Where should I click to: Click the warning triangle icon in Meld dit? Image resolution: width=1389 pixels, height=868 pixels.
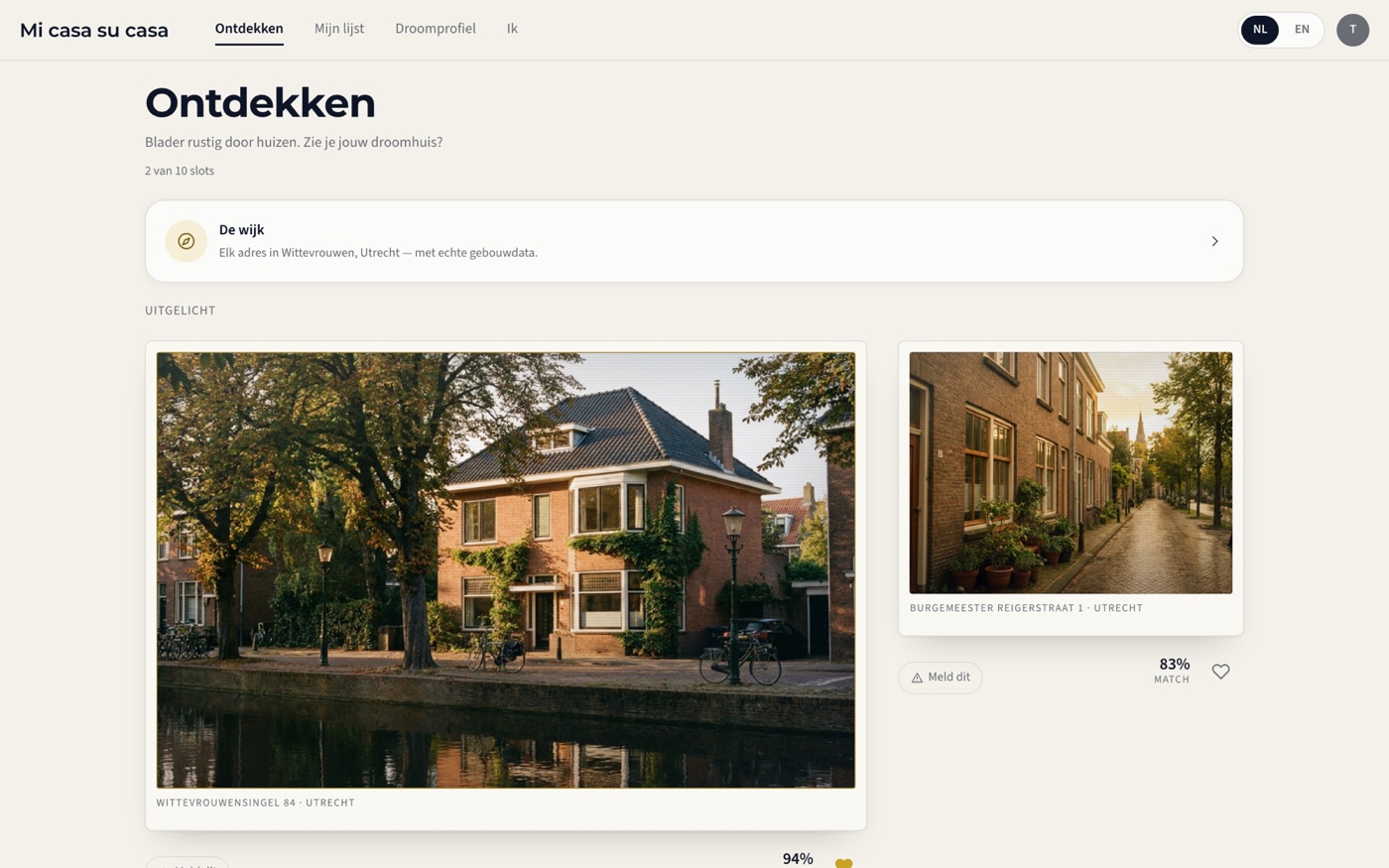917,678
